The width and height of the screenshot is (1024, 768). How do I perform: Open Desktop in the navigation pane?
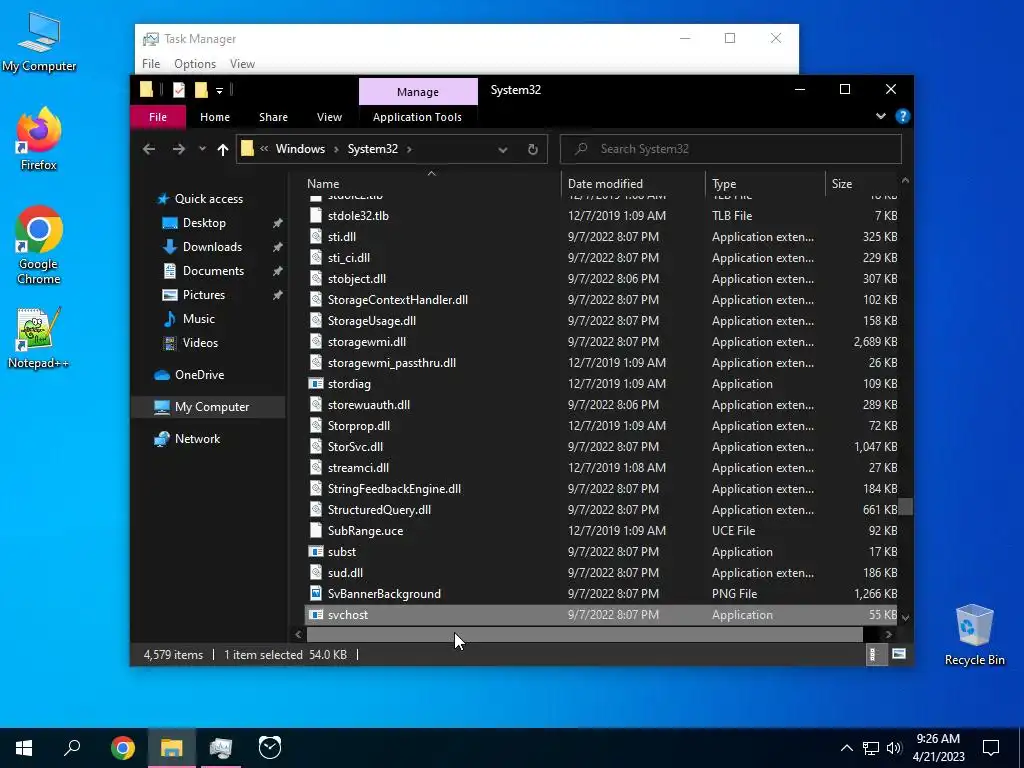click(204, 223)
